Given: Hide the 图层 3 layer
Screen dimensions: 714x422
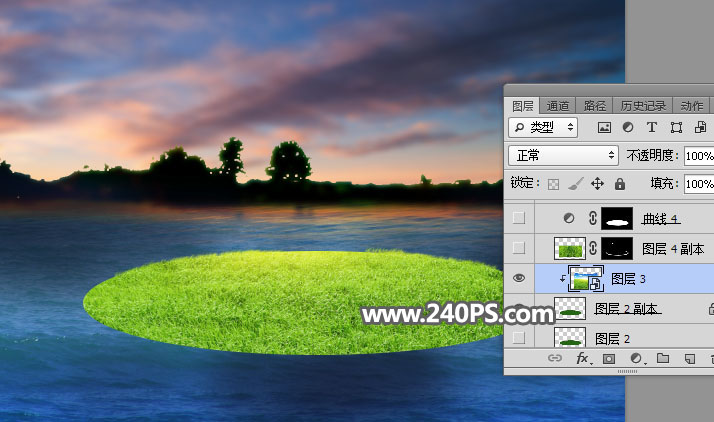Looking at the screenshot, I should point(517,279).
